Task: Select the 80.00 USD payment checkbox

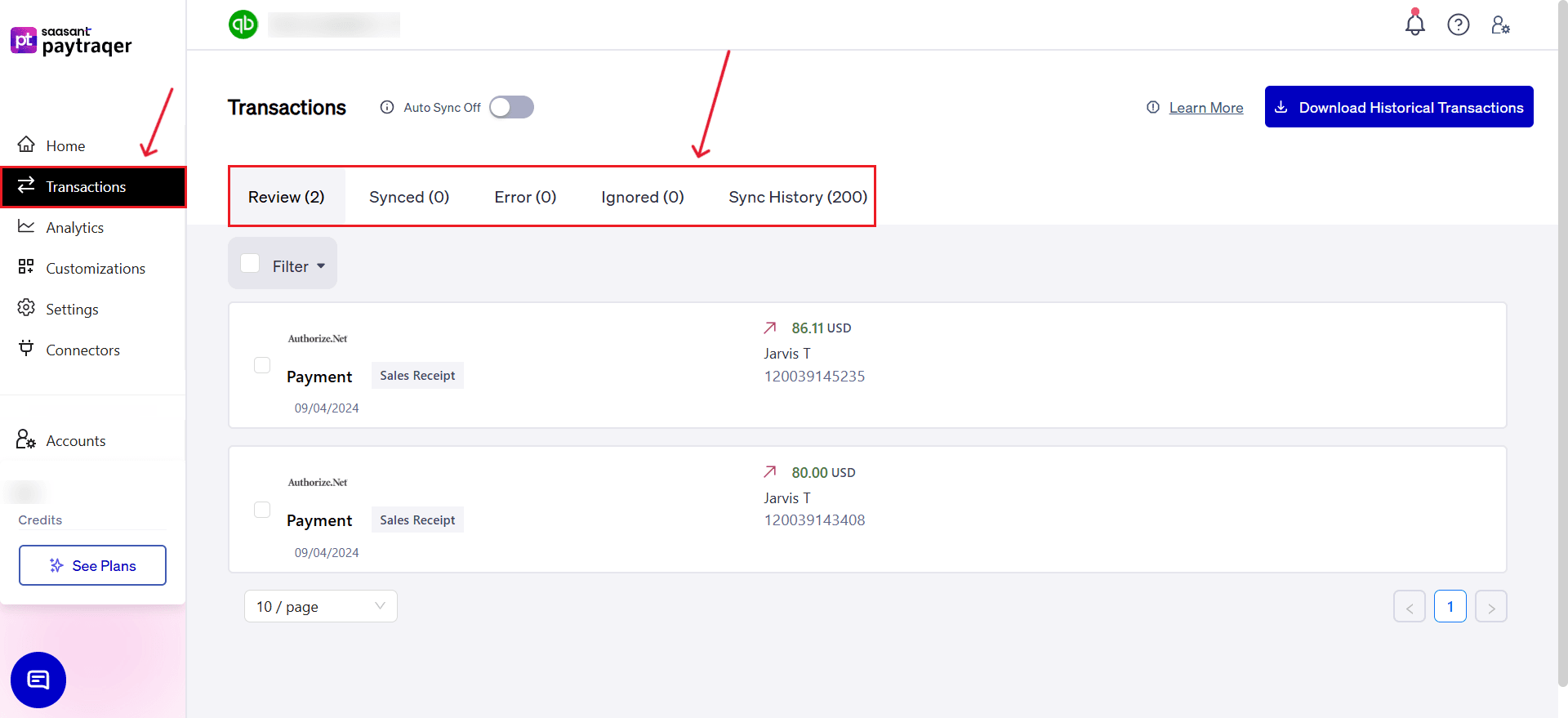Action: pos(262,510)
